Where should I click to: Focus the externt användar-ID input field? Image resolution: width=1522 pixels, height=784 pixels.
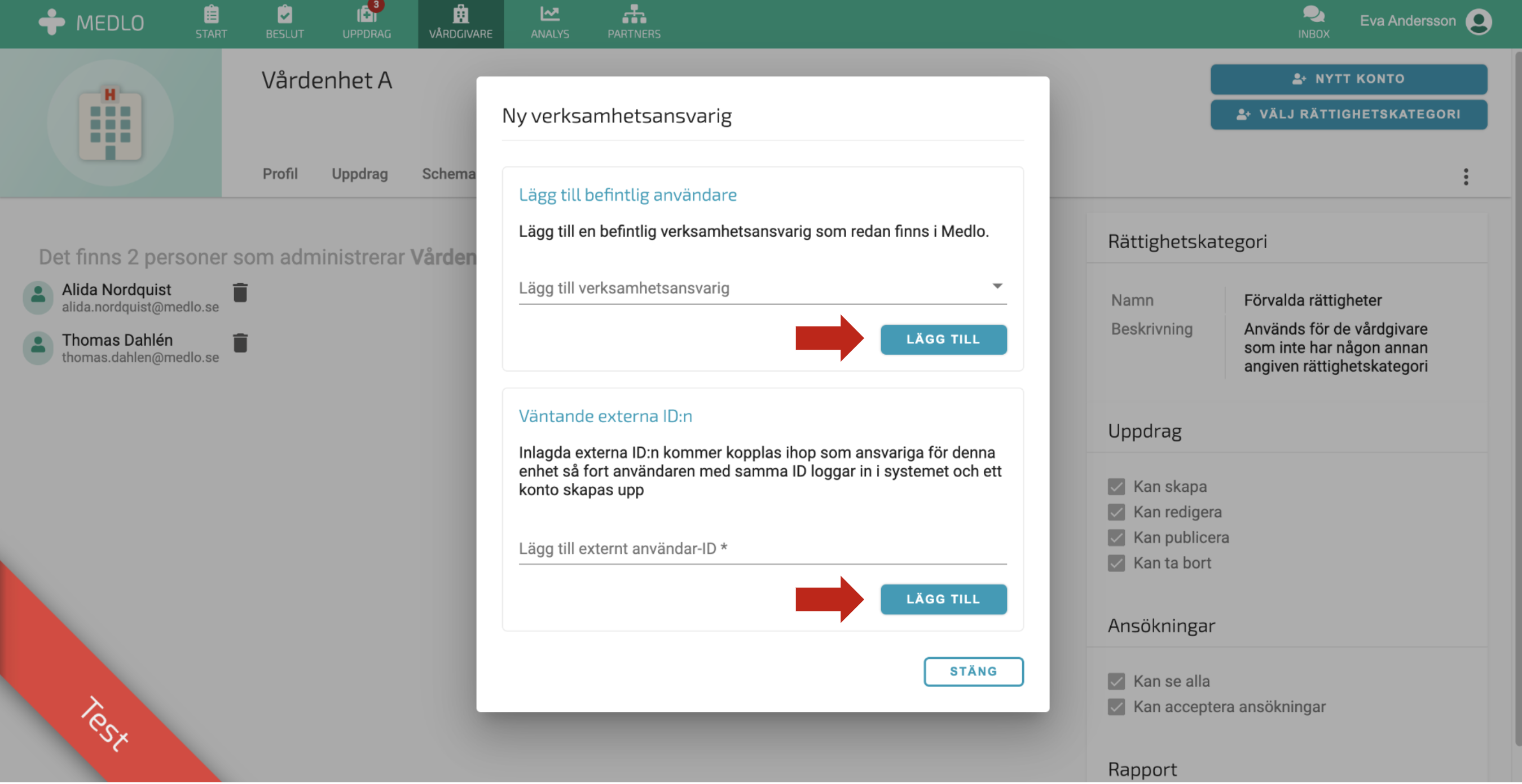pyautogui.click(x=762, y=549)
